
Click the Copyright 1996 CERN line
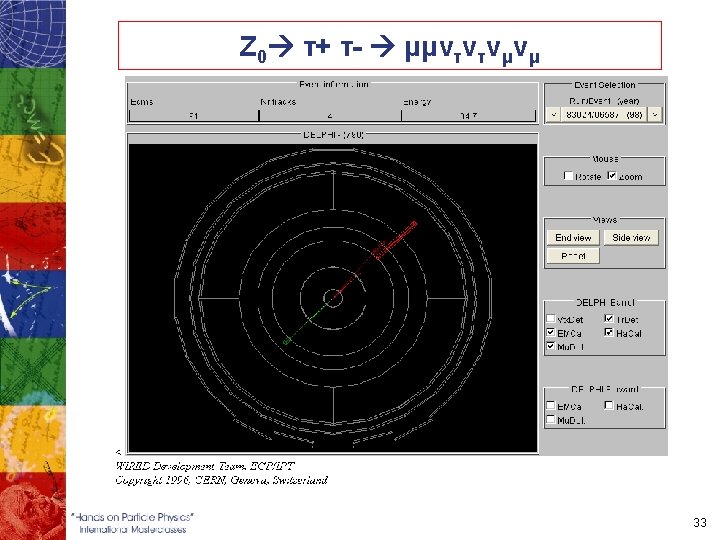[221, 481]
